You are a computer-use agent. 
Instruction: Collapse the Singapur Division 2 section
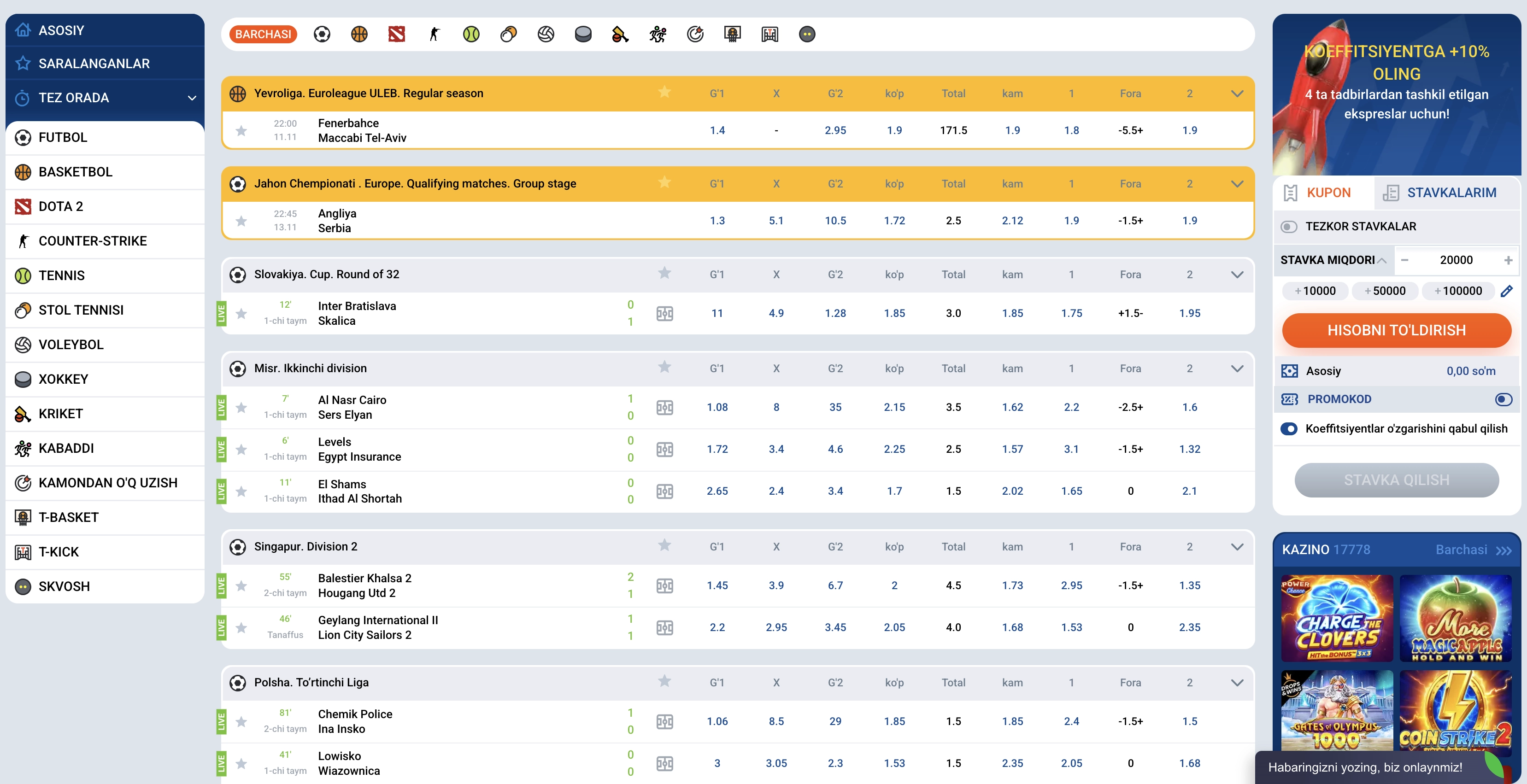pos(1237,547)
